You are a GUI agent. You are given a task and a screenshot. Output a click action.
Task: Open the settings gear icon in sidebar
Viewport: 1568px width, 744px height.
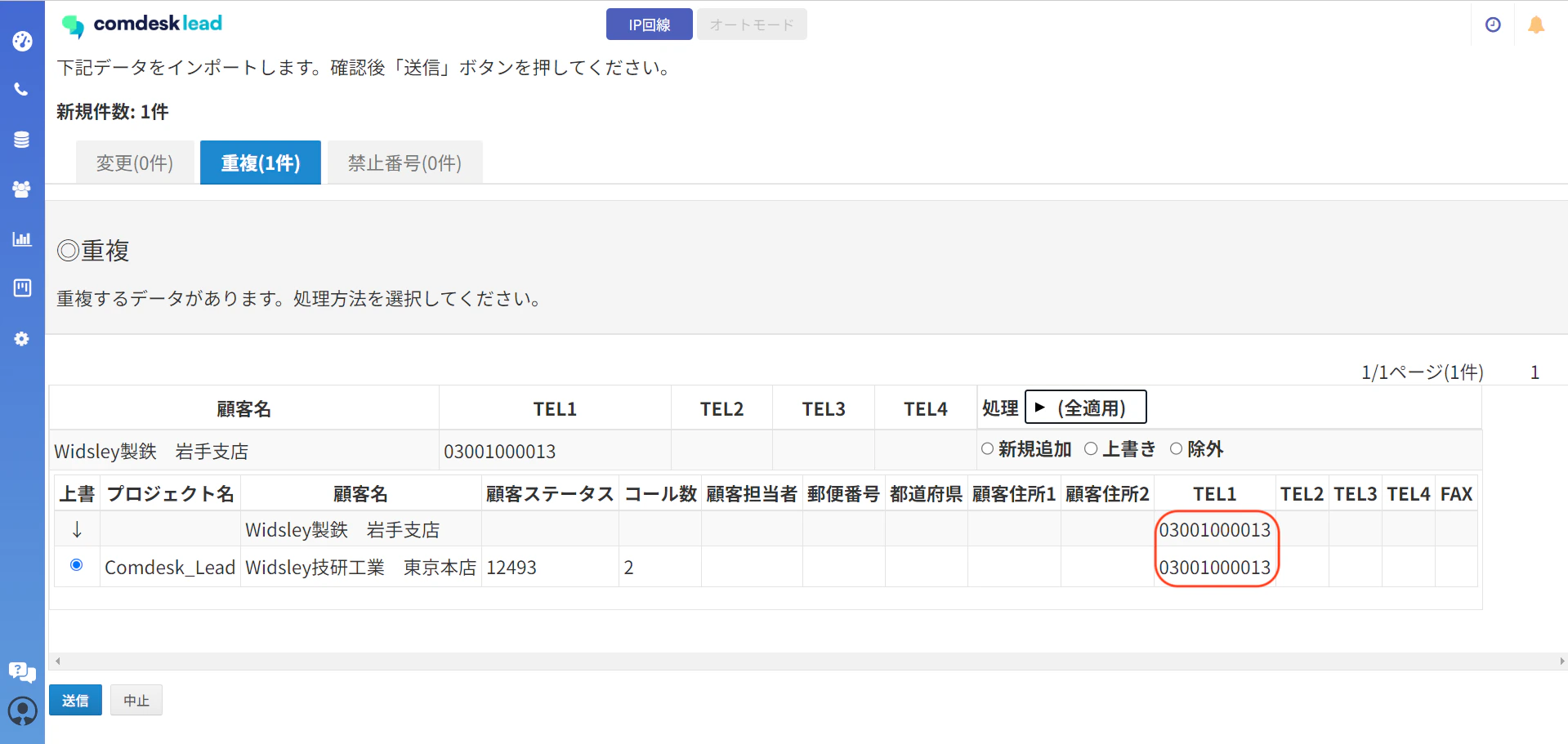click(22, 338)
